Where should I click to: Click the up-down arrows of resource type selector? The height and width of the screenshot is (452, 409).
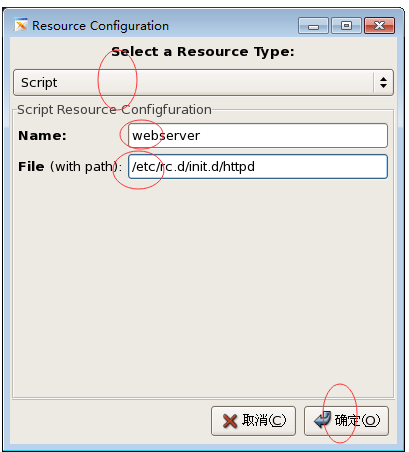[383, 82]
